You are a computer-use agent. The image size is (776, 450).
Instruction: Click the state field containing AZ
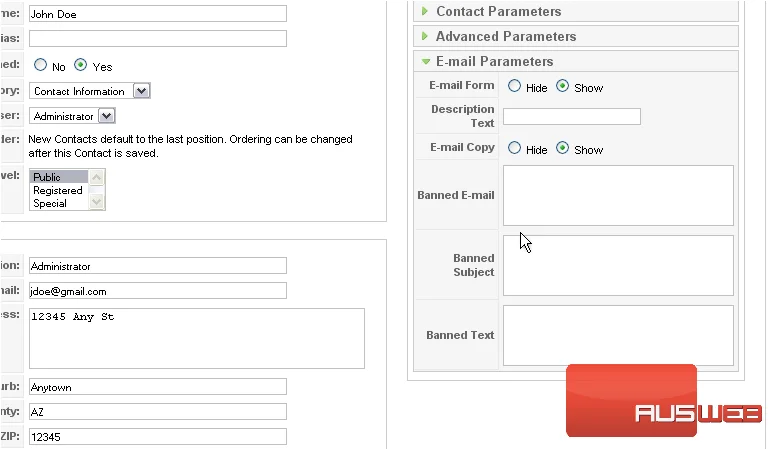(157, 412)
